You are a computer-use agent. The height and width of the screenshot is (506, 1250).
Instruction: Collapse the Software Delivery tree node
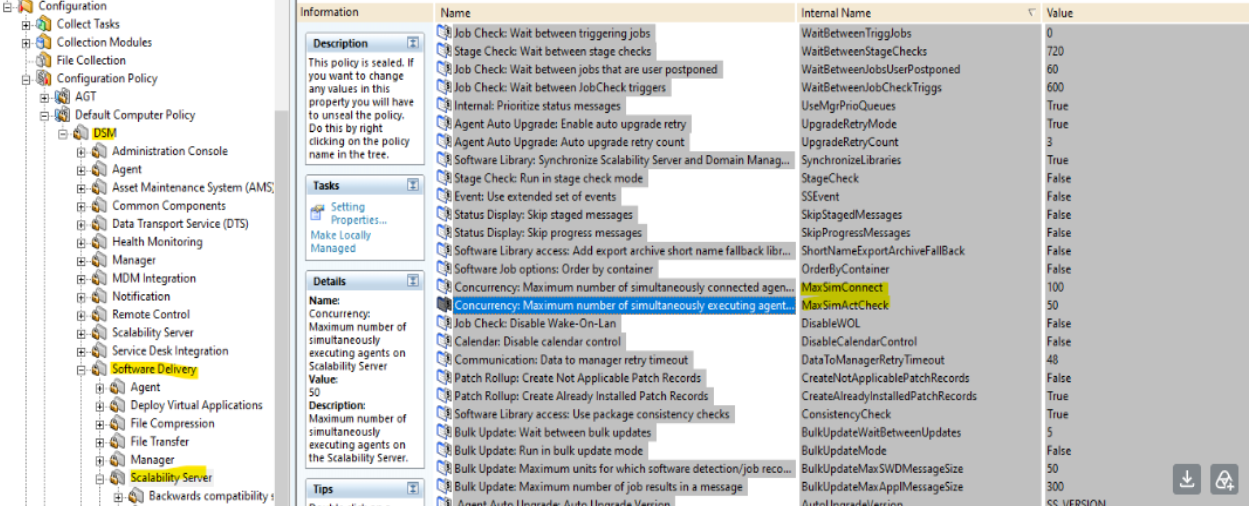coord(82,369)
